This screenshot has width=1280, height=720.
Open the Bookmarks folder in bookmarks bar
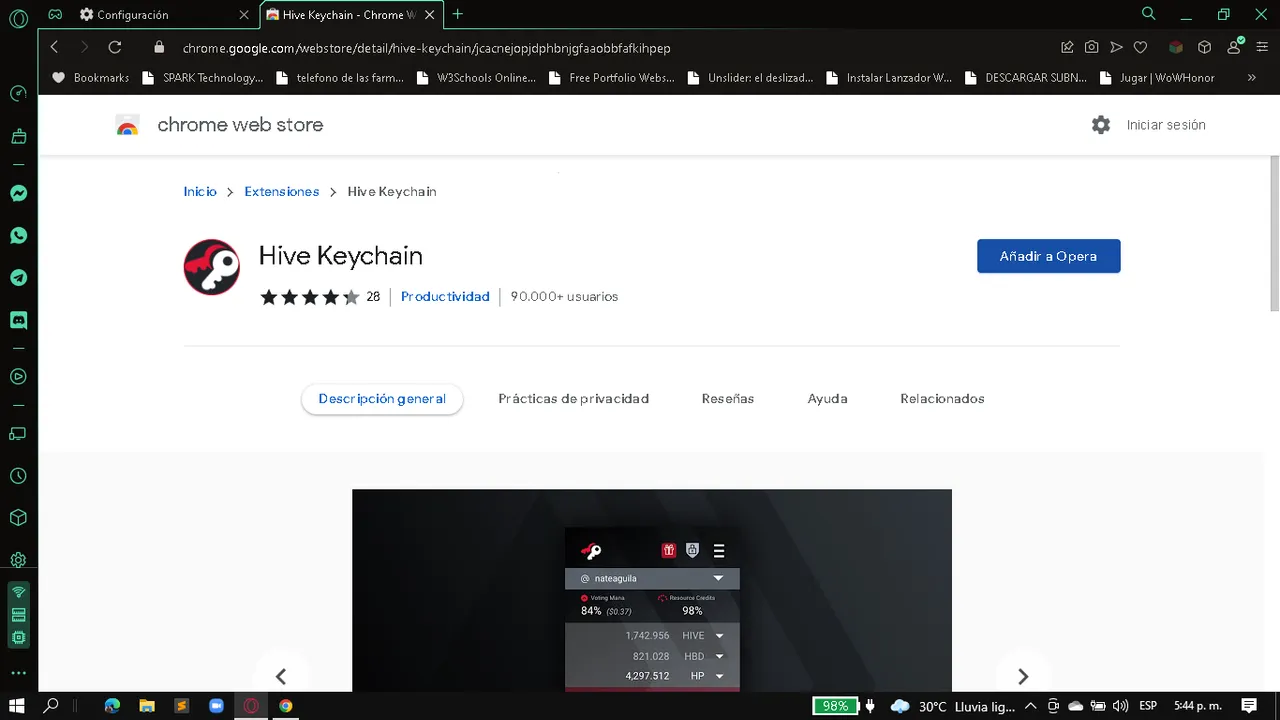tap(90, 77)
